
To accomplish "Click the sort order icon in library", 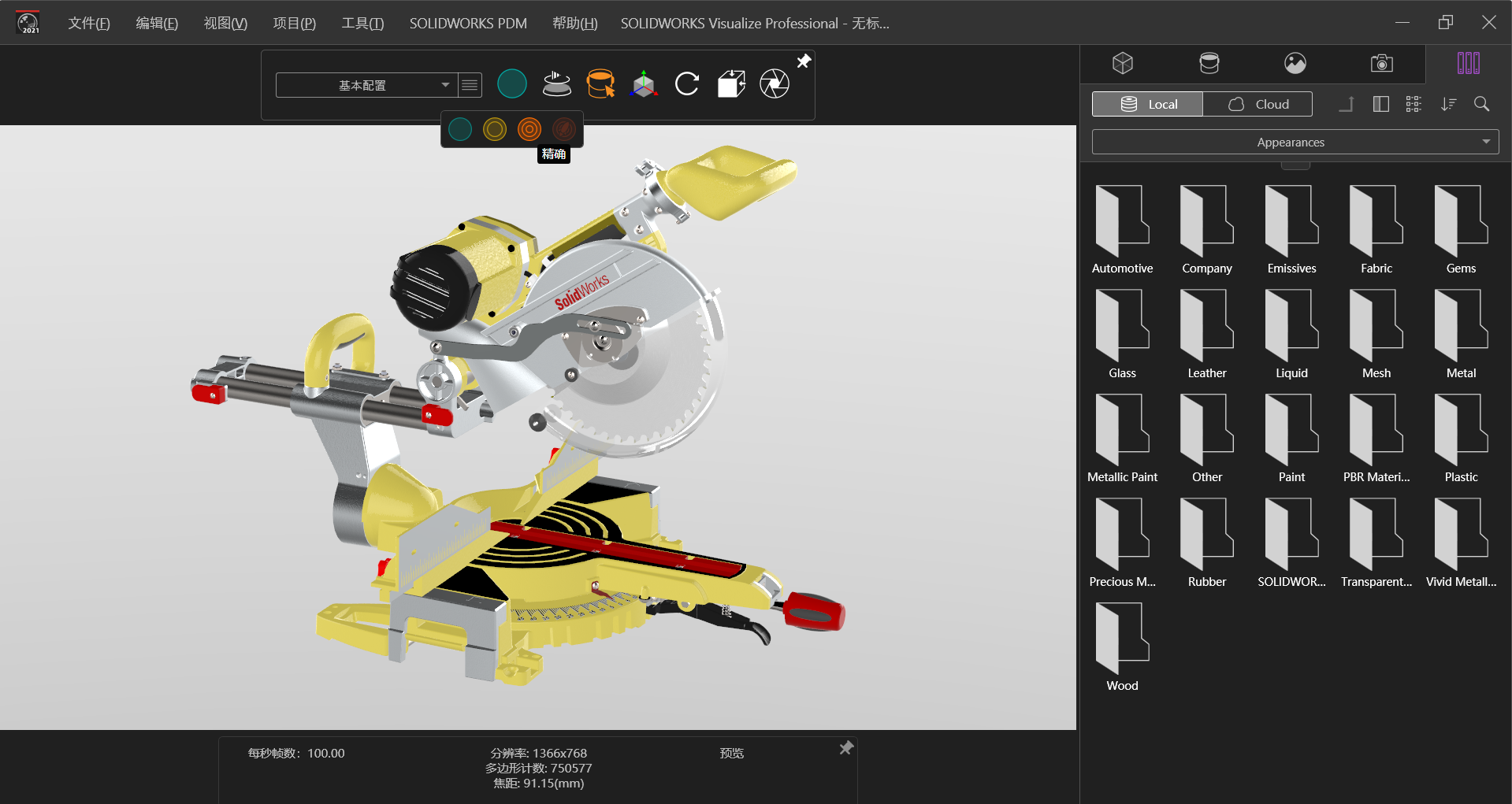I will tap(1448, 104).
